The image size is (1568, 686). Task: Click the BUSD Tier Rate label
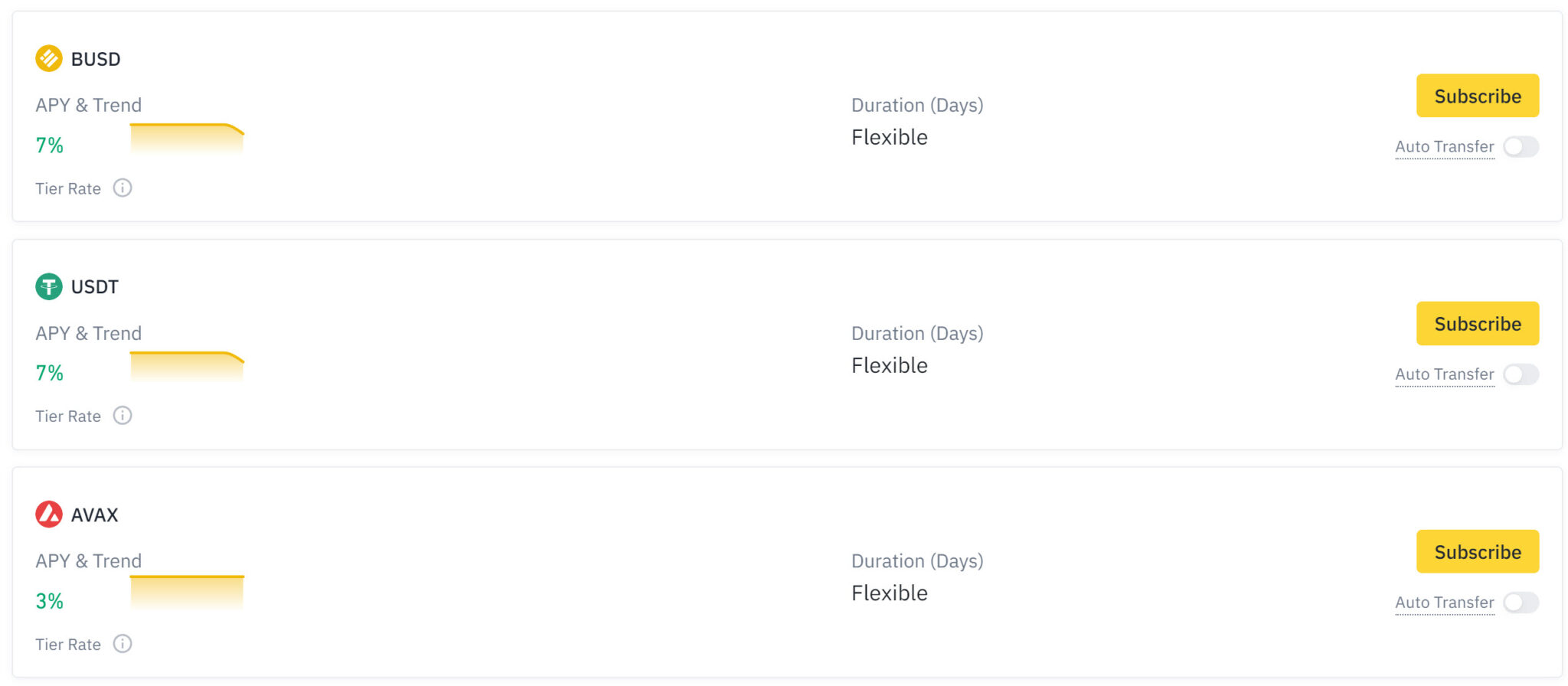[68, 188]
